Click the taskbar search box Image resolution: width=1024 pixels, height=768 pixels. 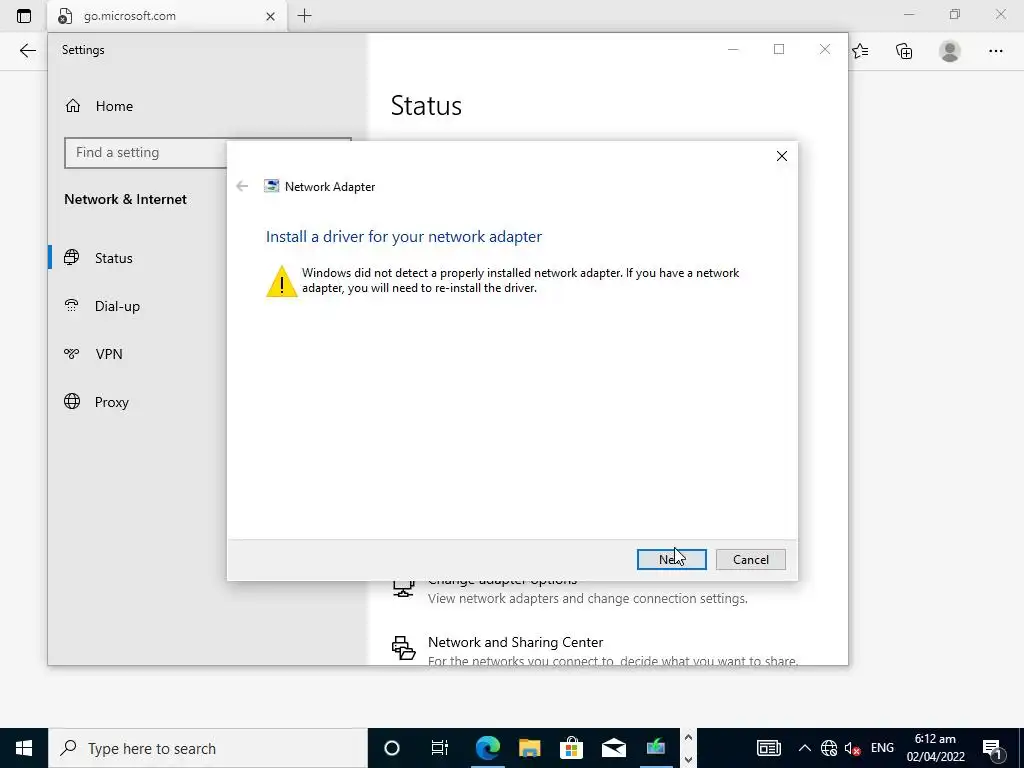(x=208, y=748)
